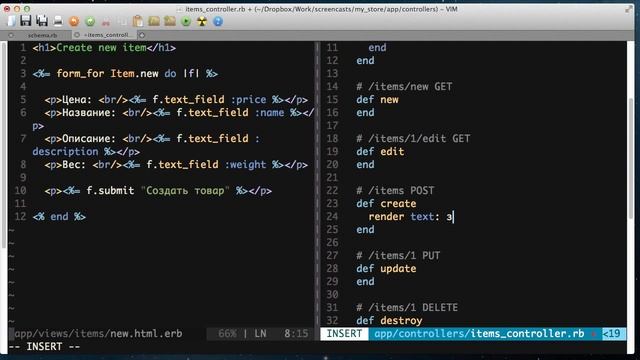Click ":weight" symbol in line 8

(245, 165)
